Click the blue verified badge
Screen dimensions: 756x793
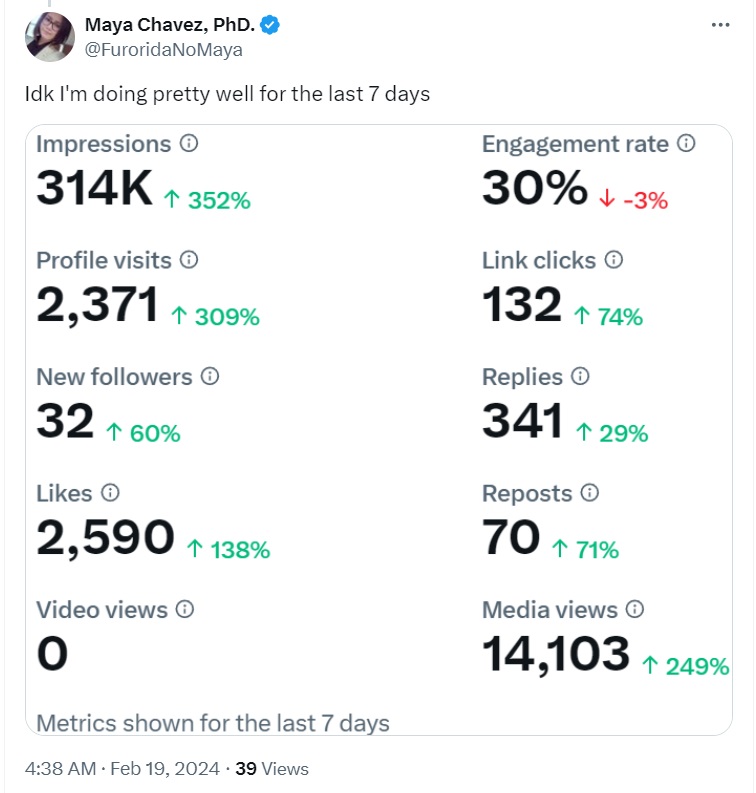[x=270, y=26]
